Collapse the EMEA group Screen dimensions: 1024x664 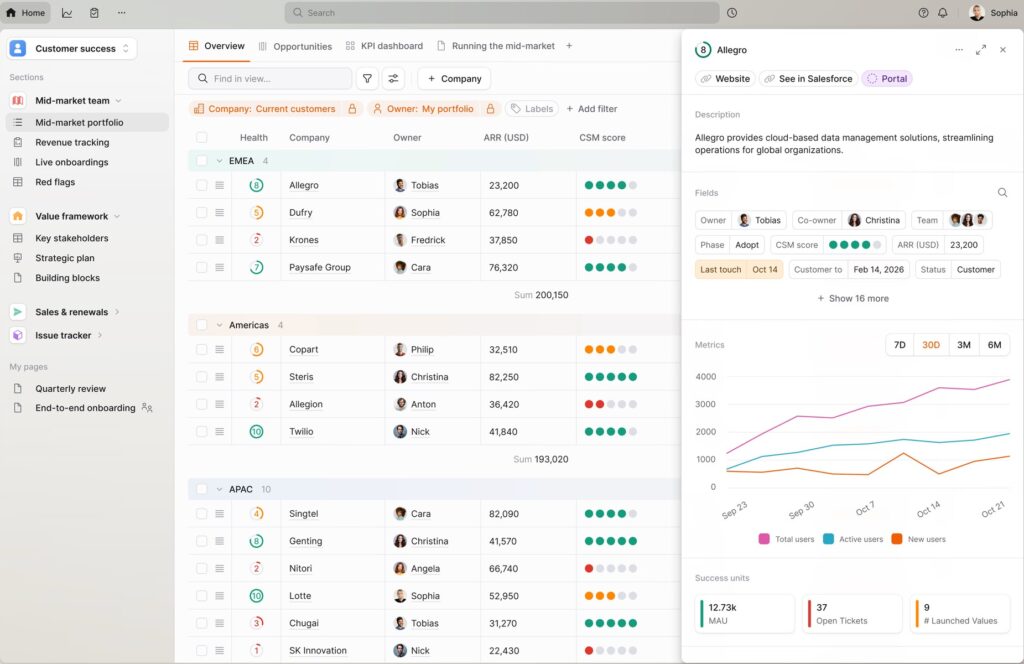[x=219, y=161]
